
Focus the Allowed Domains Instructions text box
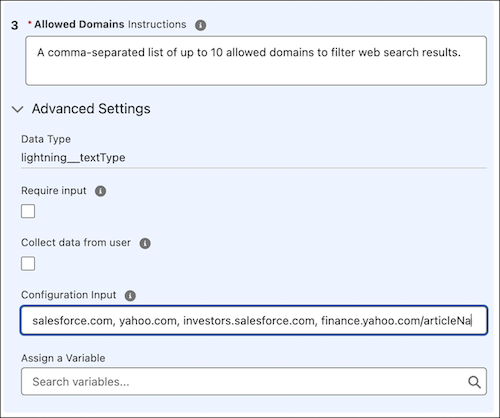(x=256, y=61)
